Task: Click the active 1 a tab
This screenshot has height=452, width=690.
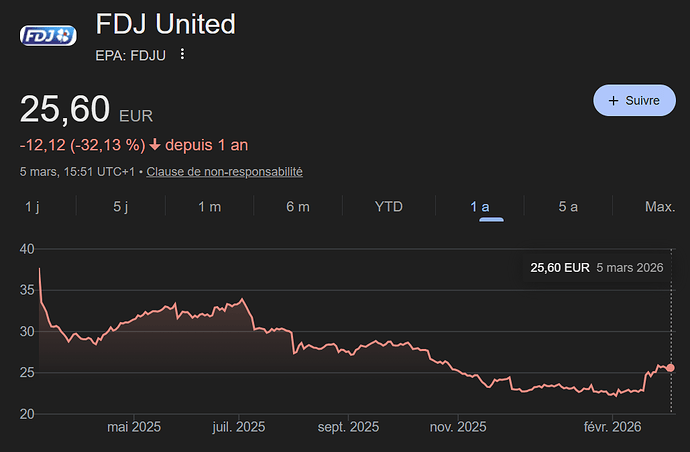Action: pyautogui.click(x=480, y=207)
